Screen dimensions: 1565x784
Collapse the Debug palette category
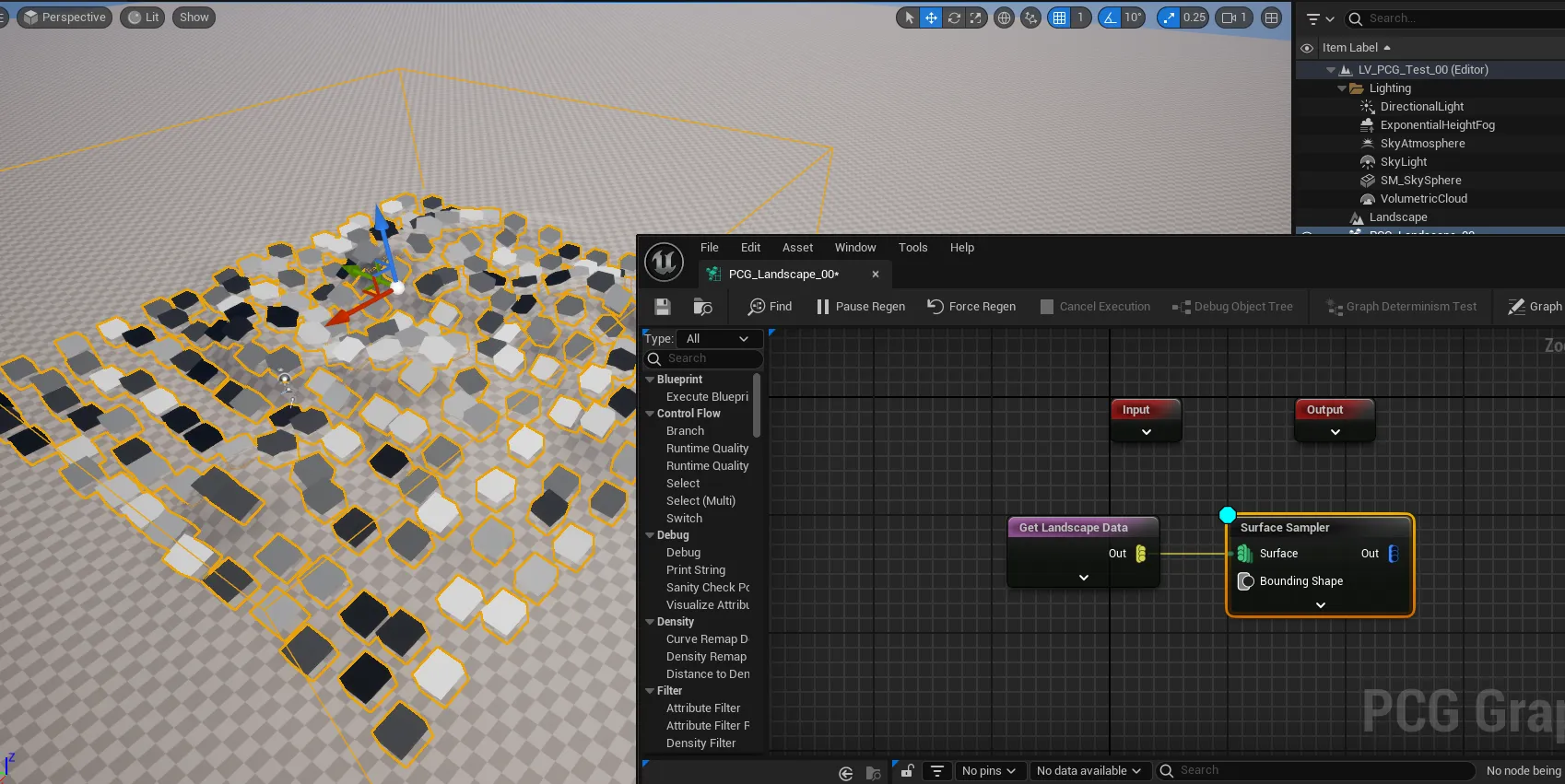click(650, 535)
